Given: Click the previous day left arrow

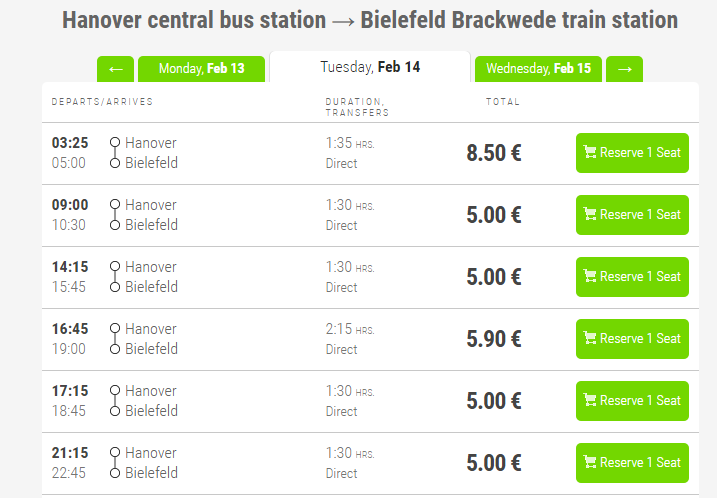Looking at the screenshot, I should point(115,69).
